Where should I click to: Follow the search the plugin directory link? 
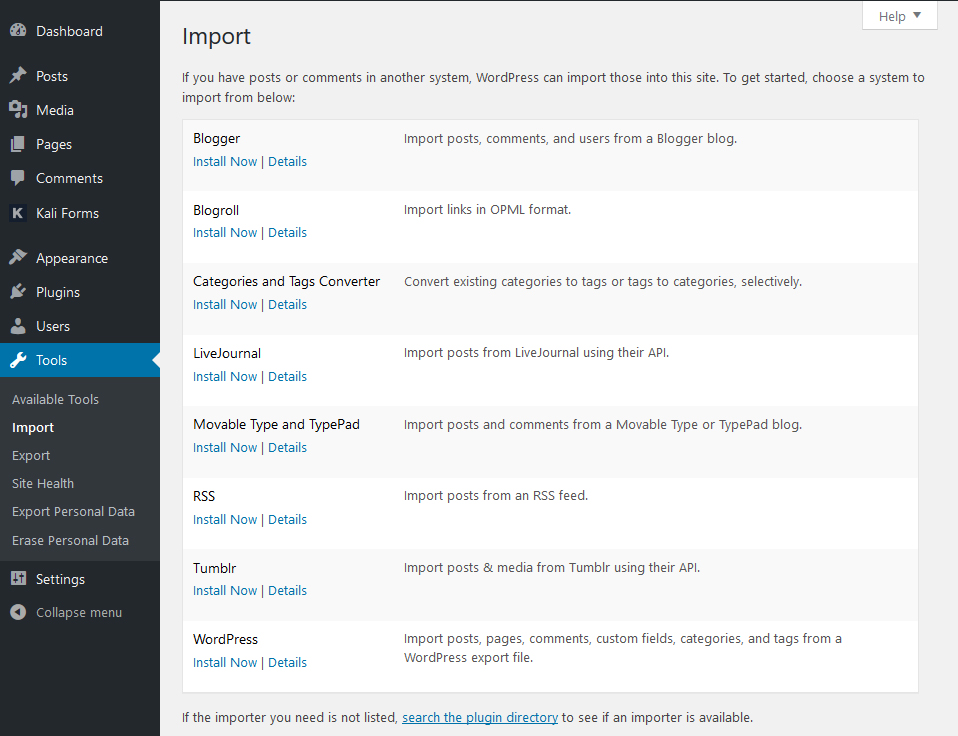(x=480, y=718)
